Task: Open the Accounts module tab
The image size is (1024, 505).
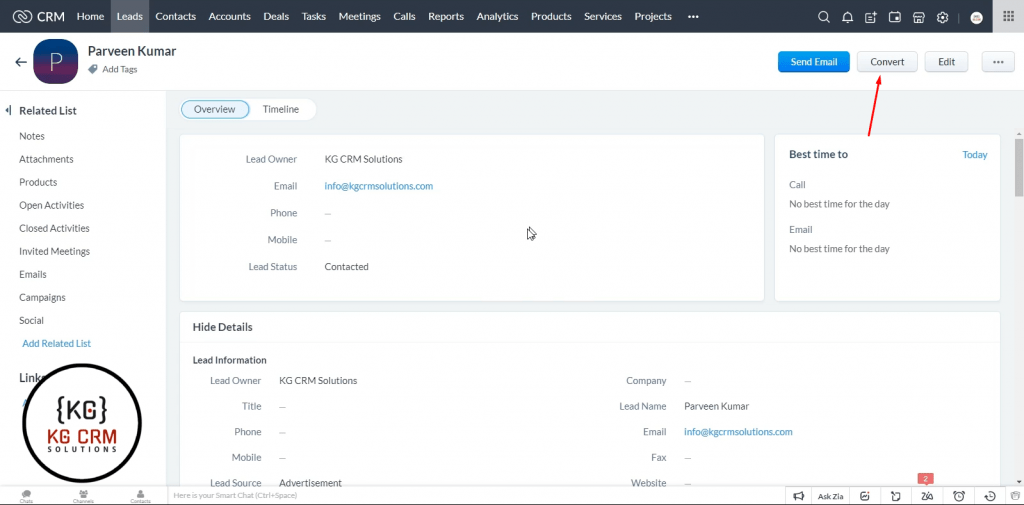Action: click(x=229, y=16)
